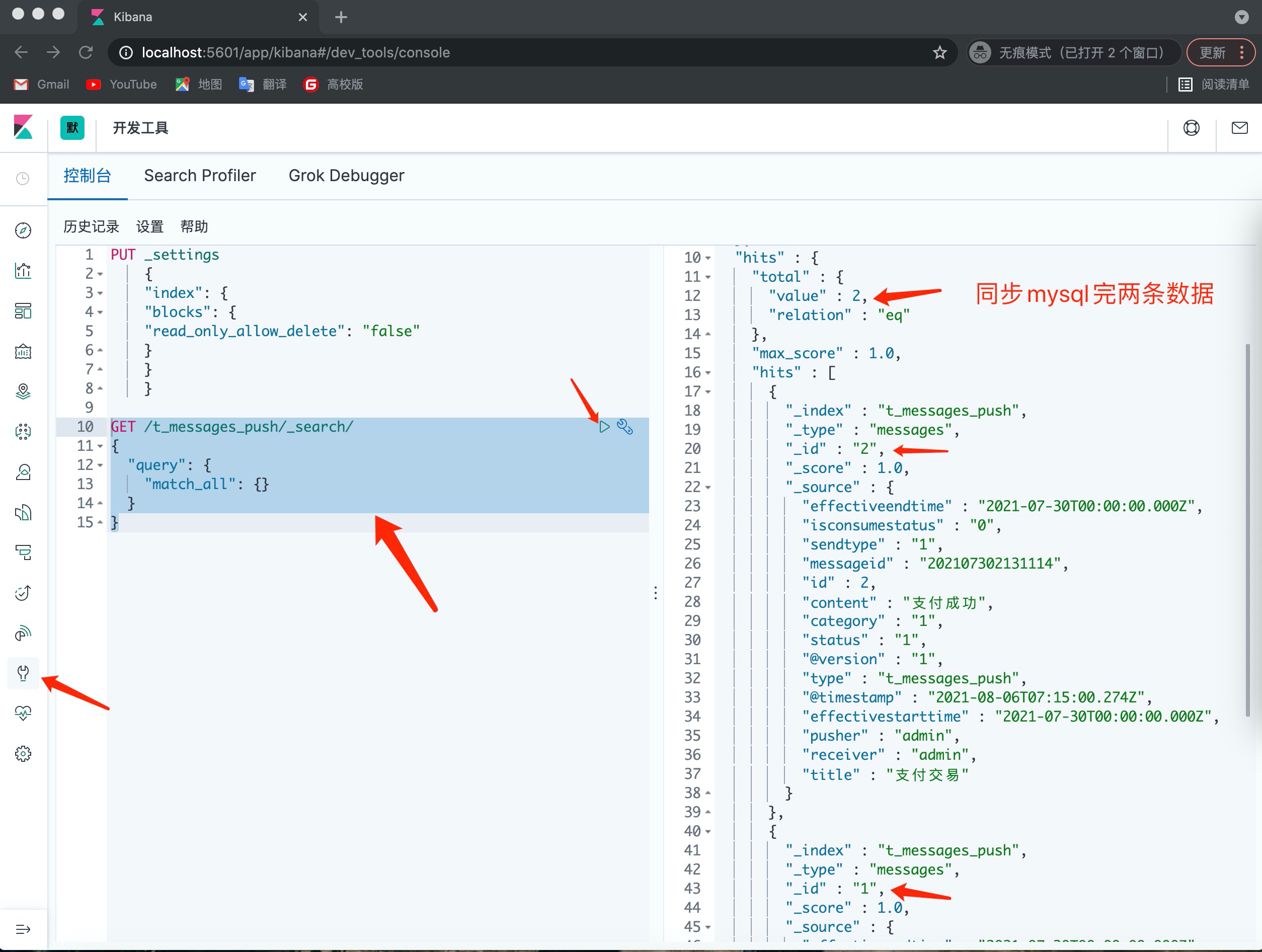Open the wrench request options icon
1262x952 pixels.
[625, 427]
